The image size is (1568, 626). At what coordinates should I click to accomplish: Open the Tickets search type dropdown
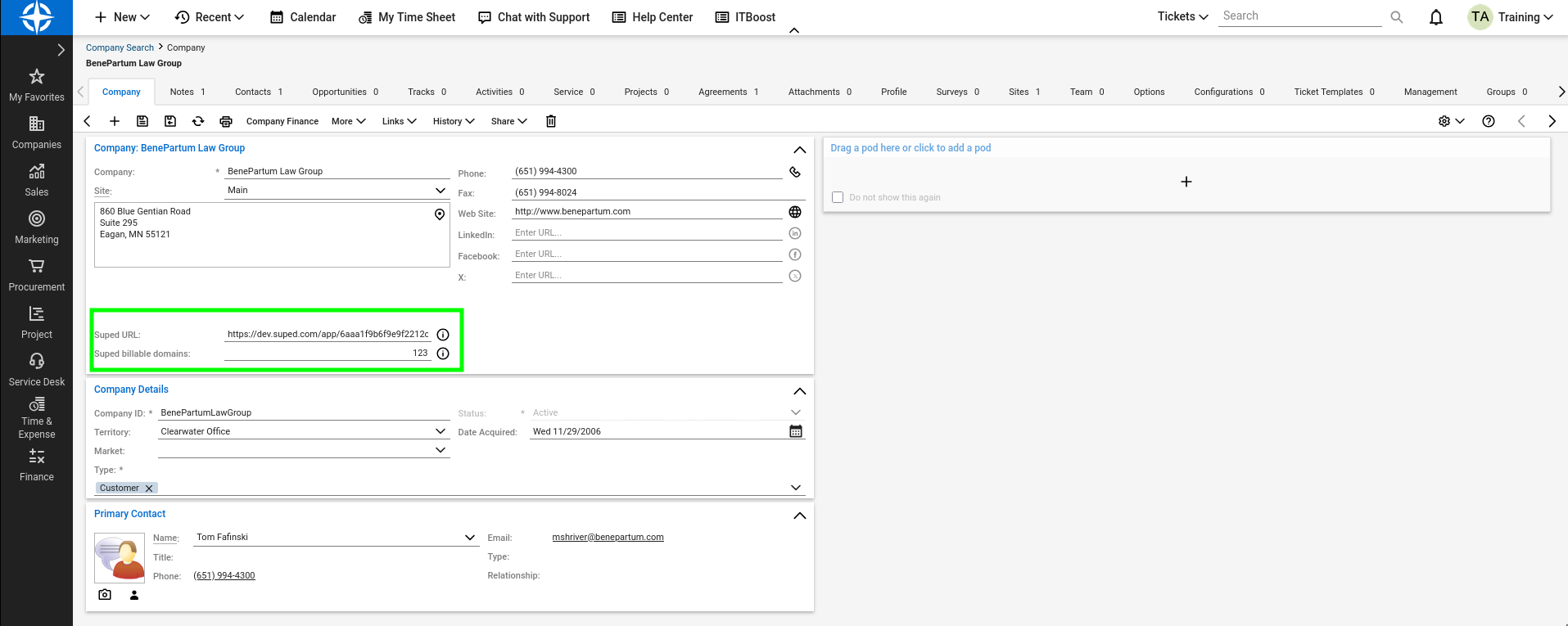pyautogui.click(x=1182, y=16)
